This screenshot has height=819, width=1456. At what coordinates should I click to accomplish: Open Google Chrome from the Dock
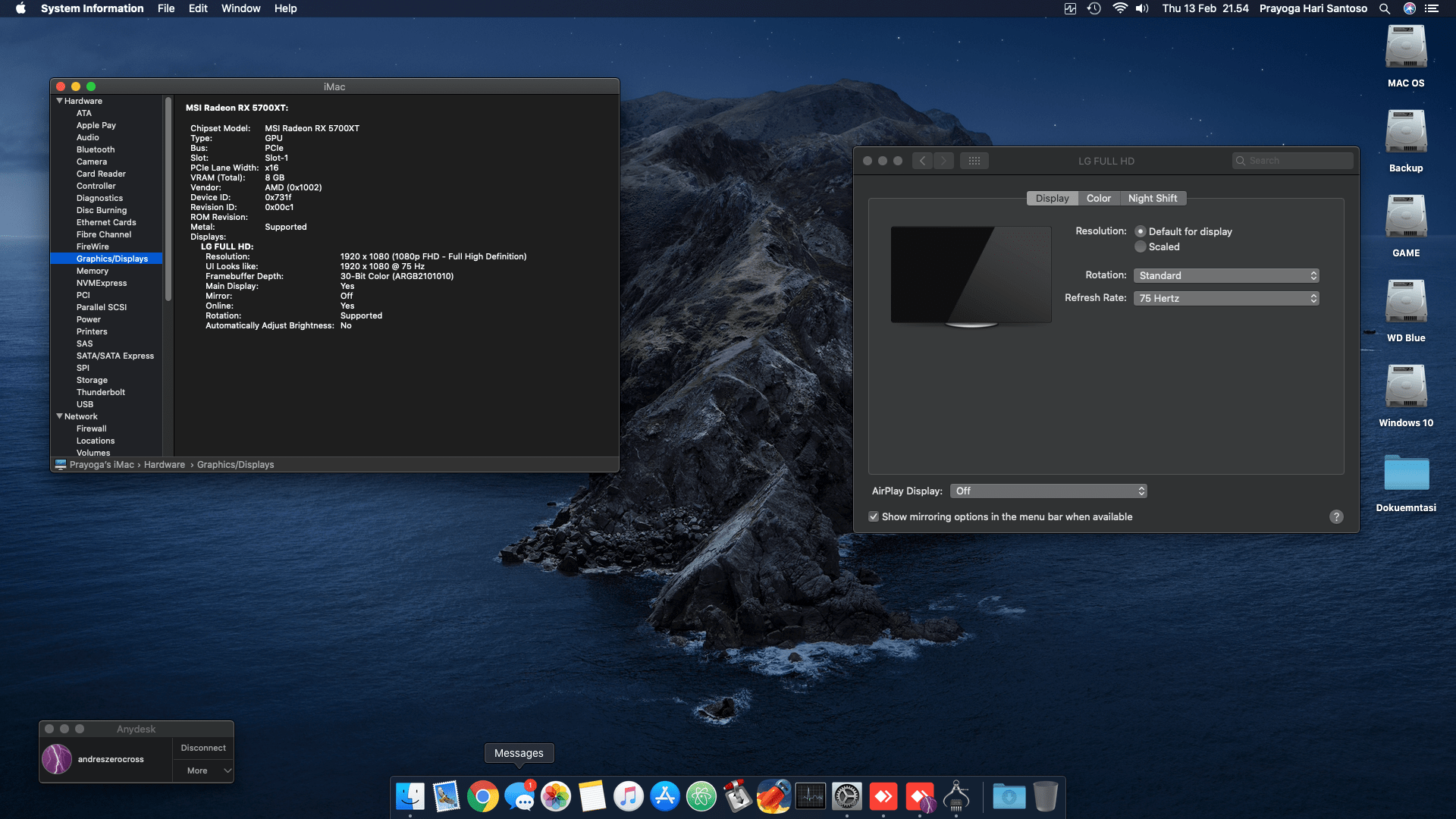482,796
